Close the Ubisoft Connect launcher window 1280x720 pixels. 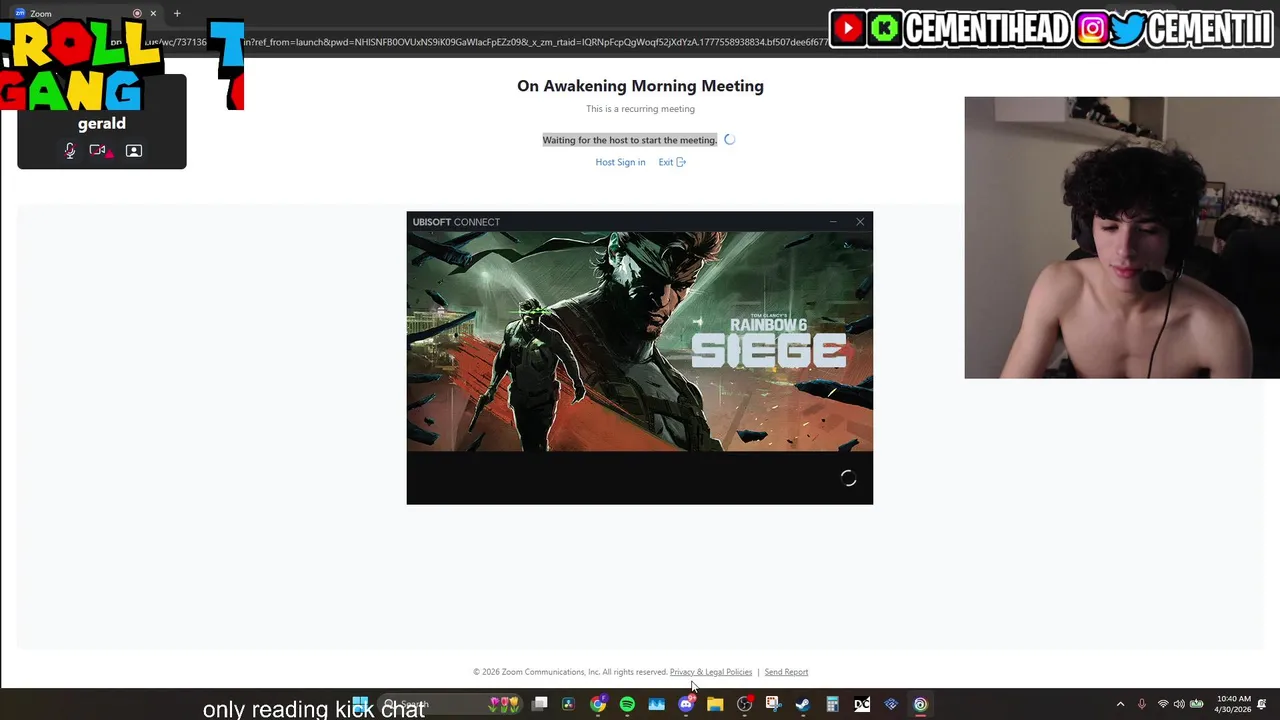pos(860,222)
